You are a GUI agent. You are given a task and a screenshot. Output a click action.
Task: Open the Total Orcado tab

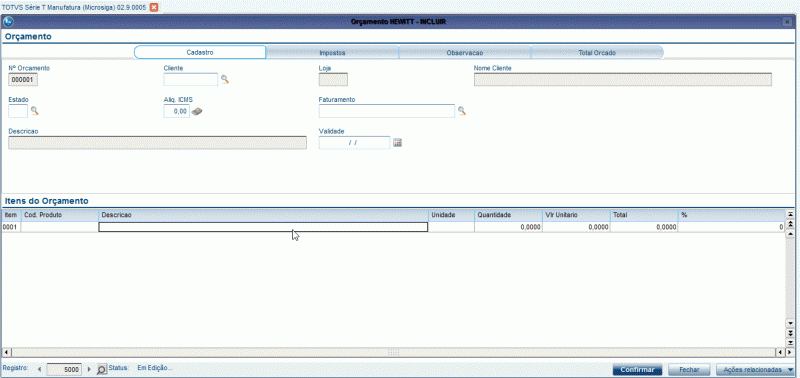tap(597, 53)
